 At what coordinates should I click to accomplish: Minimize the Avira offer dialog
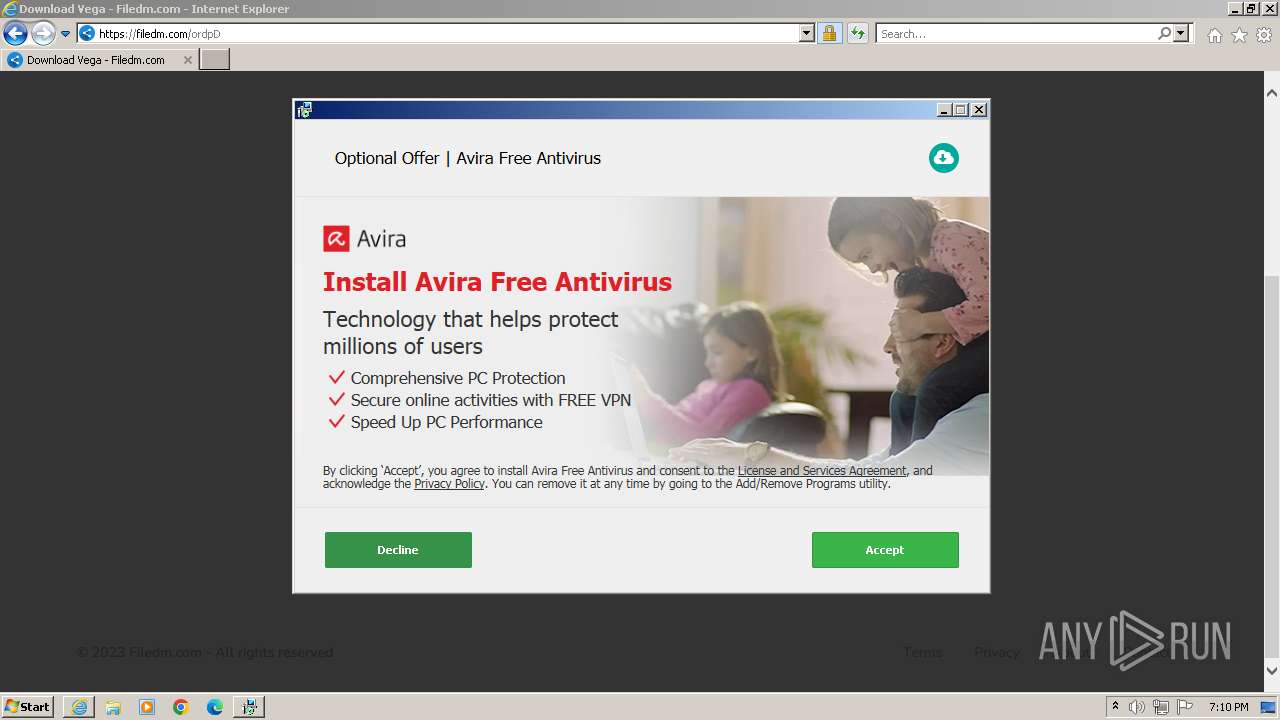click(943, 110)
